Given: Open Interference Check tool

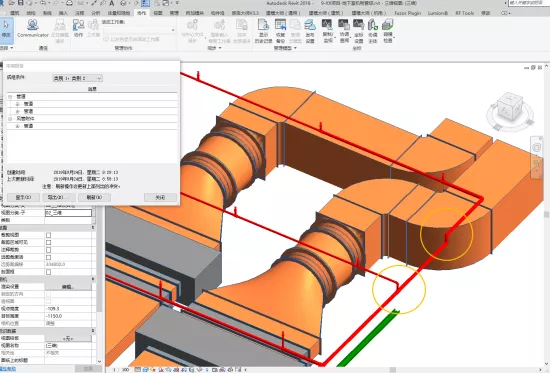Looking at the screenshot, I should coord(388,31).
